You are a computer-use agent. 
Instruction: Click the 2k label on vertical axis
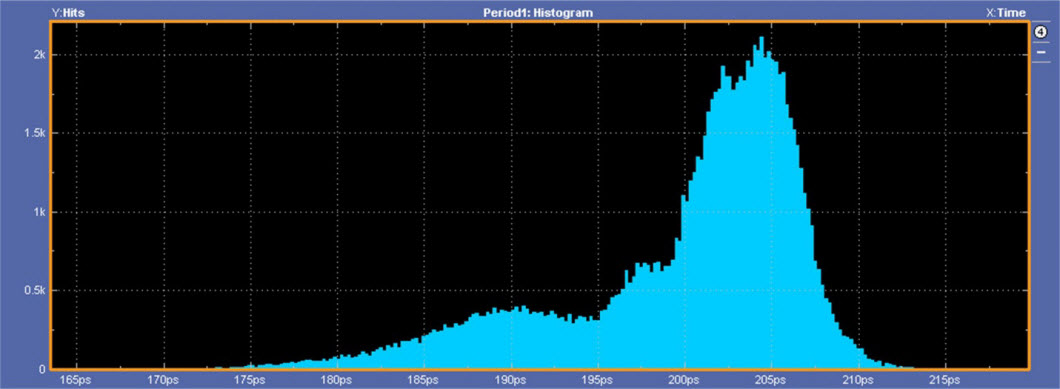pos(39,55)
